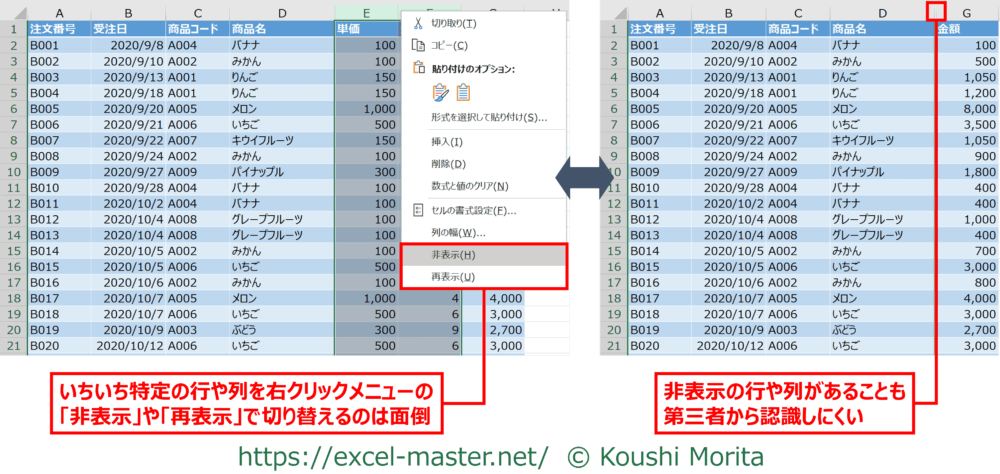
Task: Click select-all corner of right worksheet
Action: pyautogui.click(x=613, y=13)
